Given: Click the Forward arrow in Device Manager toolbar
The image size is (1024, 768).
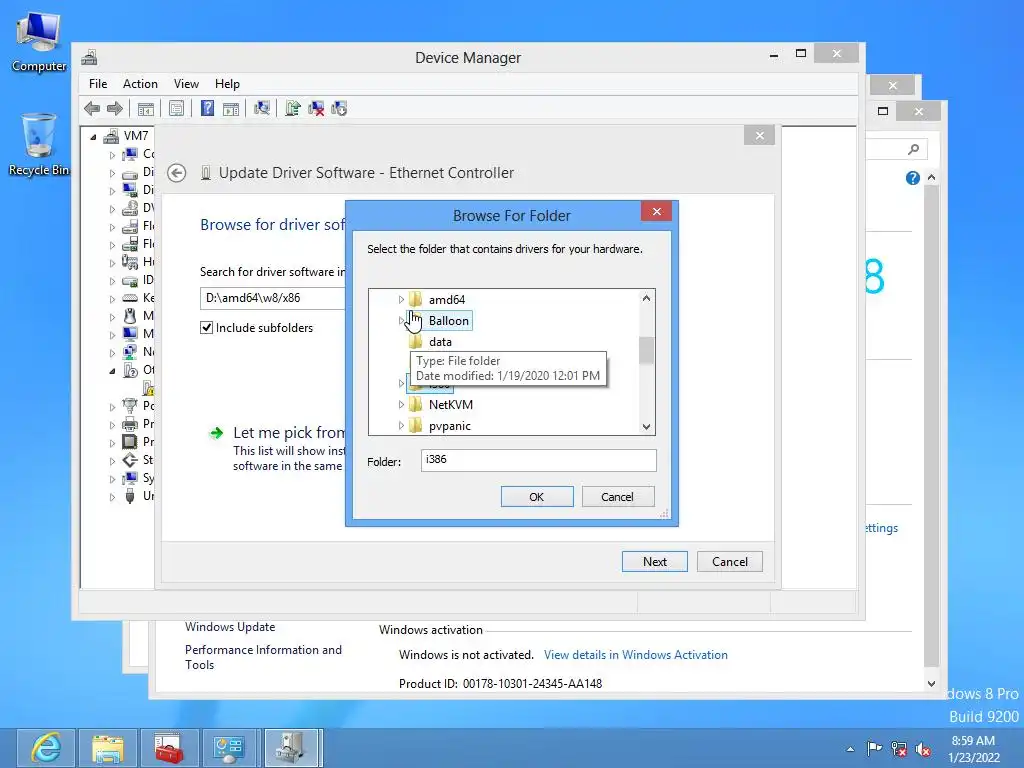Looking at the screenshot, I should pyautogui.click(x=115, y=108).
